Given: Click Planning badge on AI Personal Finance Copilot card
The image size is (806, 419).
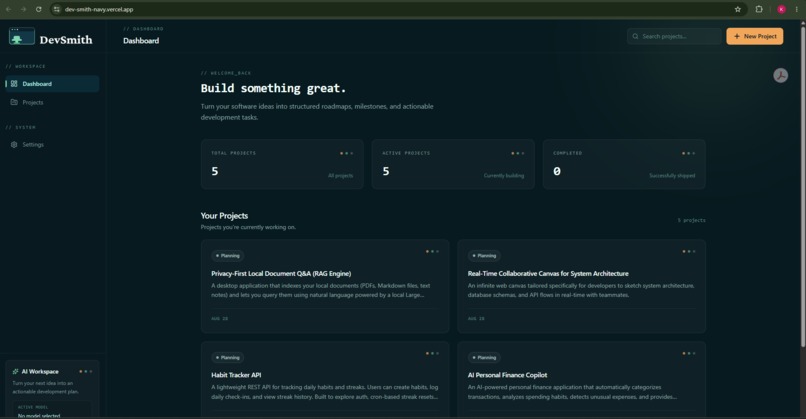Looking at the screenshot, I should [484, 357].
